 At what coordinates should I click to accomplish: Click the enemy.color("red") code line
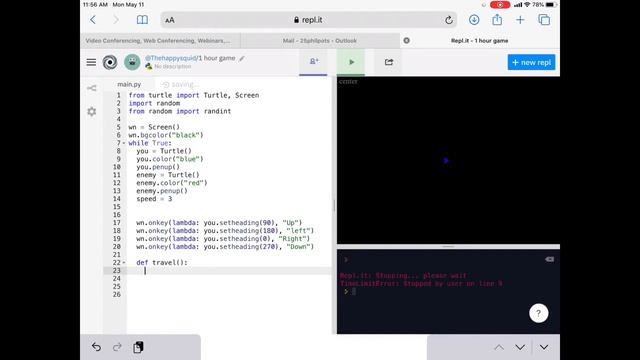point(172,183)
